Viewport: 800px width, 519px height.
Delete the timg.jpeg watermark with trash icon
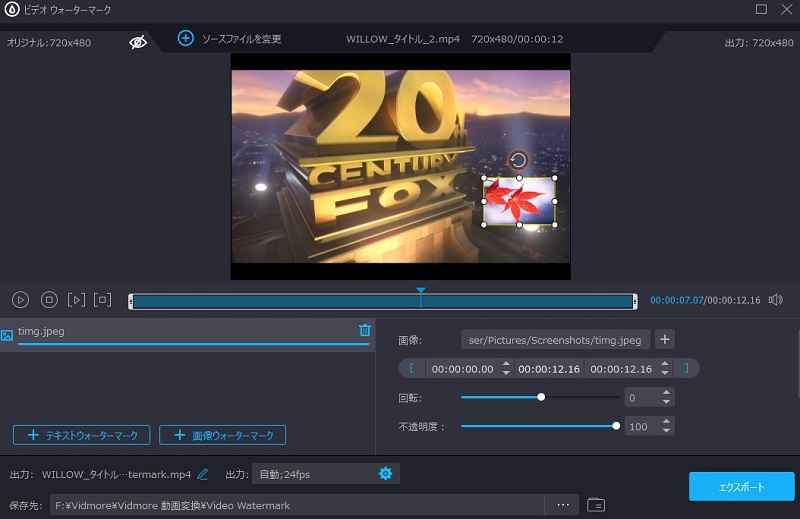(365, 330)
